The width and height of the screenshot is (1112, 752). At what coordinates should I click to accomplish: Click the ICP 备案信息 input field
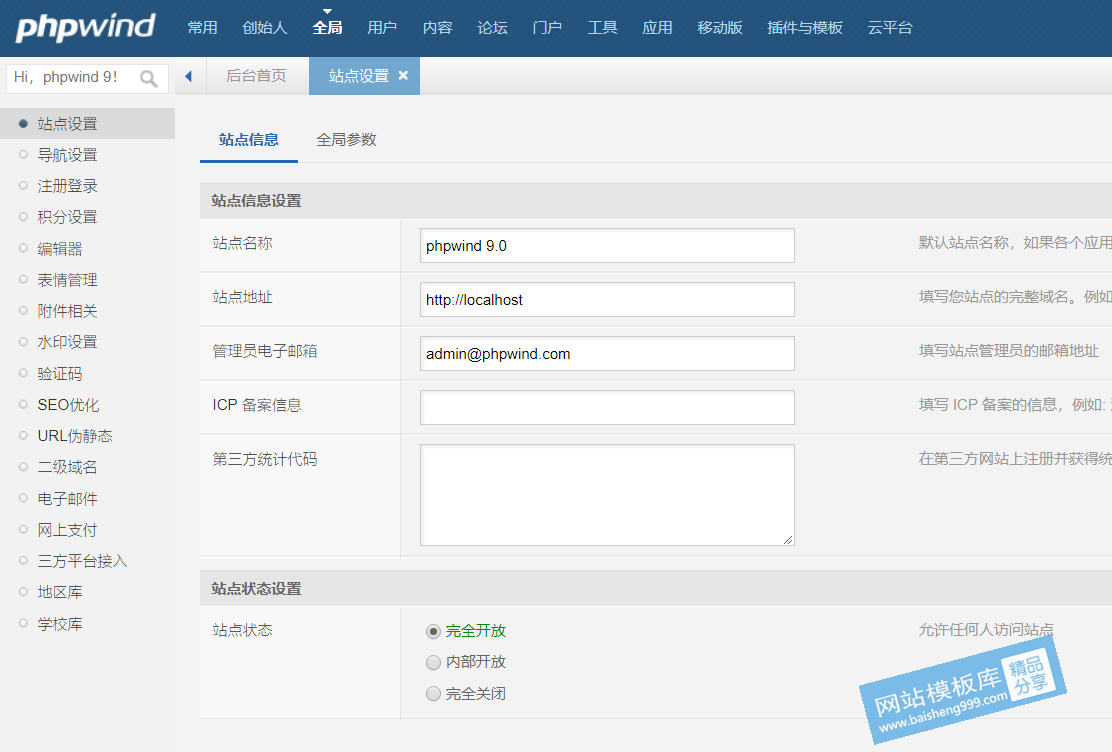click(x=607, y=407)
